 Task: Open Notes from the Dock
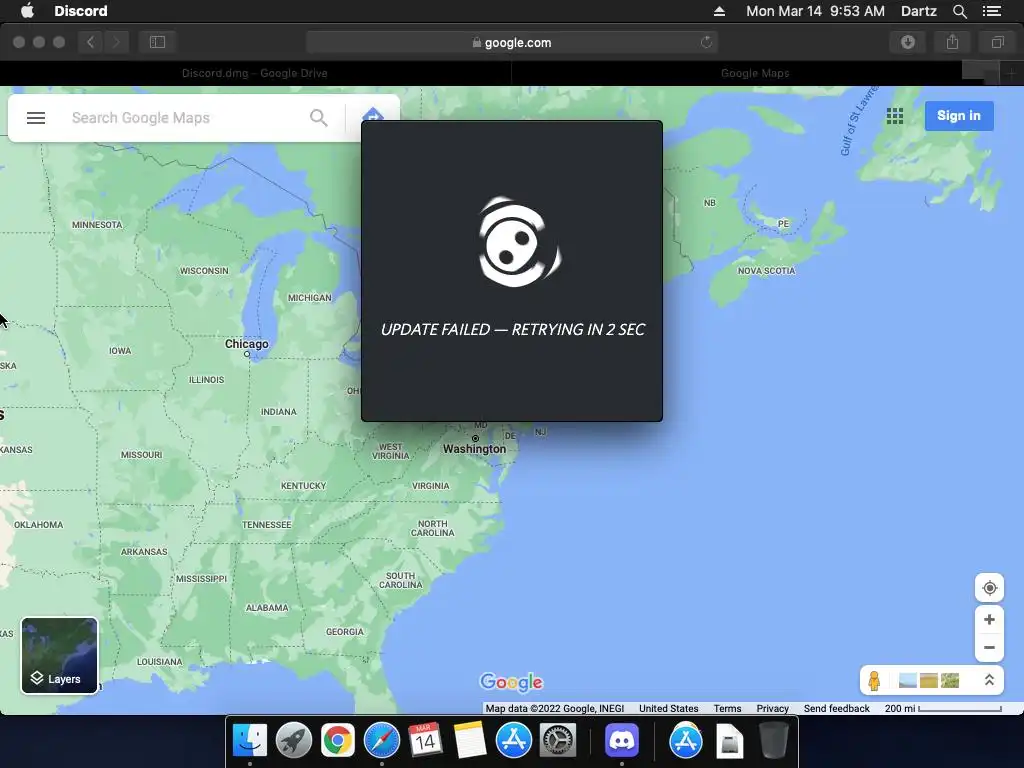click(470, 740)
